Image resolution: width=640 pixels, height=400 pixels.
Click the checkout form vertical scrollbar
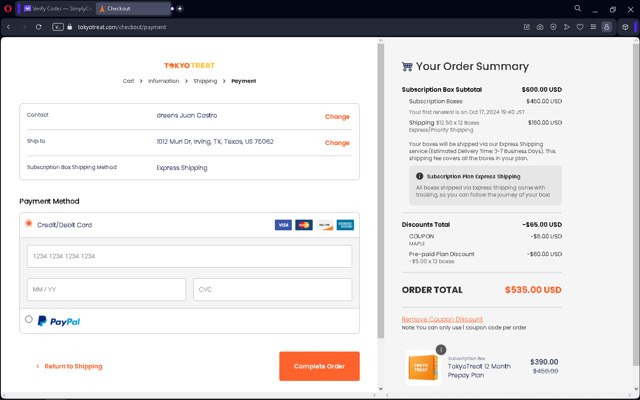coord(380,191)
